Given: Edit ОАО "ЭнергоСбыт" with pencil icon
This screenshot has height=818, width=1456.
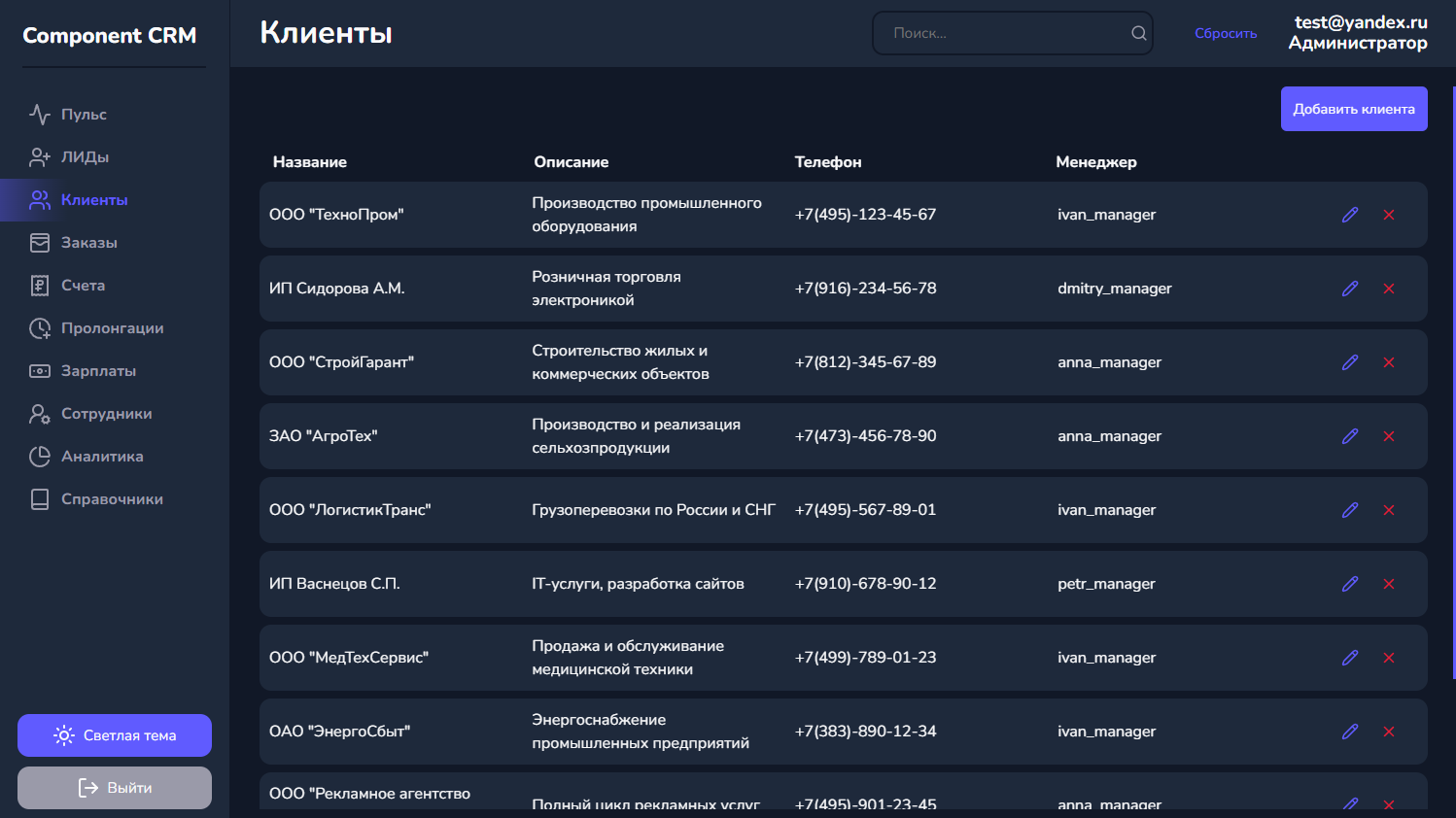Looking at the screenshot, I should tap(1350, 732).
